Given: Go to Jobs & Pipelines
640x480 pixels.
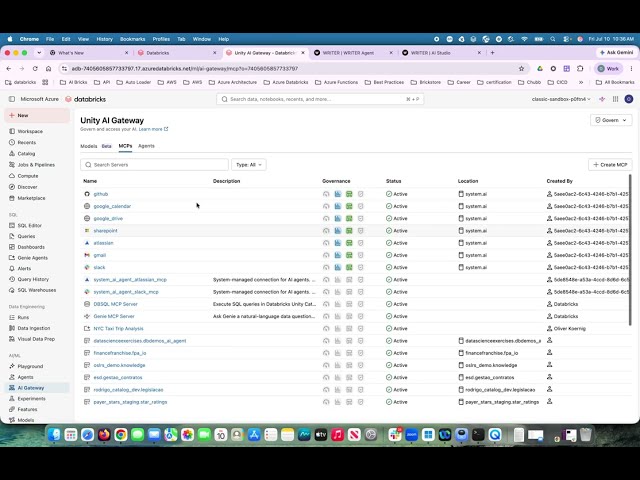Looking at the screenshot, I should coord(36,164).
